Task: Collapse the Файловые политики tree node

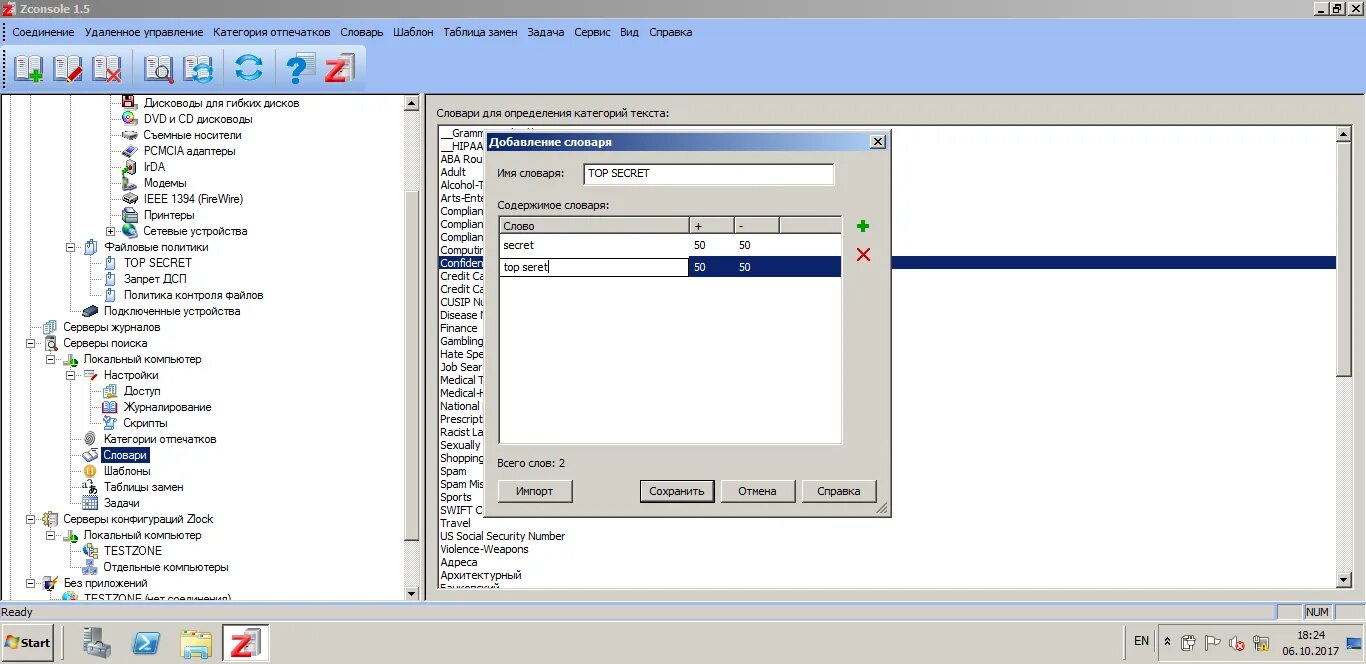Action: (x=71, y=247)
